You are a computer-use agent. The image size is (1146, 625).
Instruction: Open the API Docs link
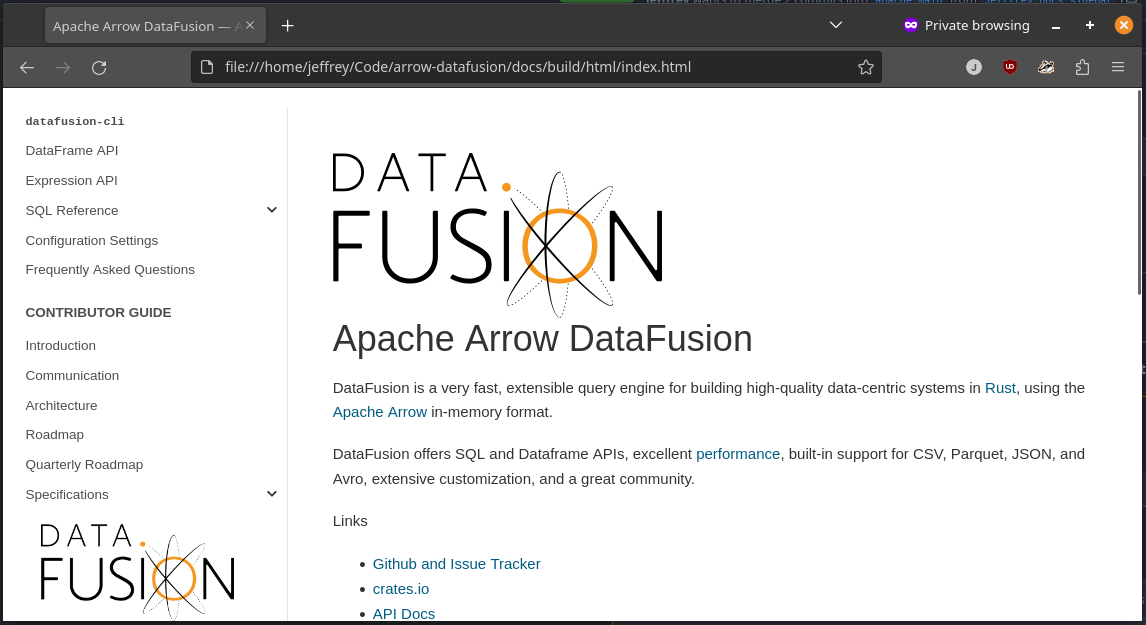point(403,614)
